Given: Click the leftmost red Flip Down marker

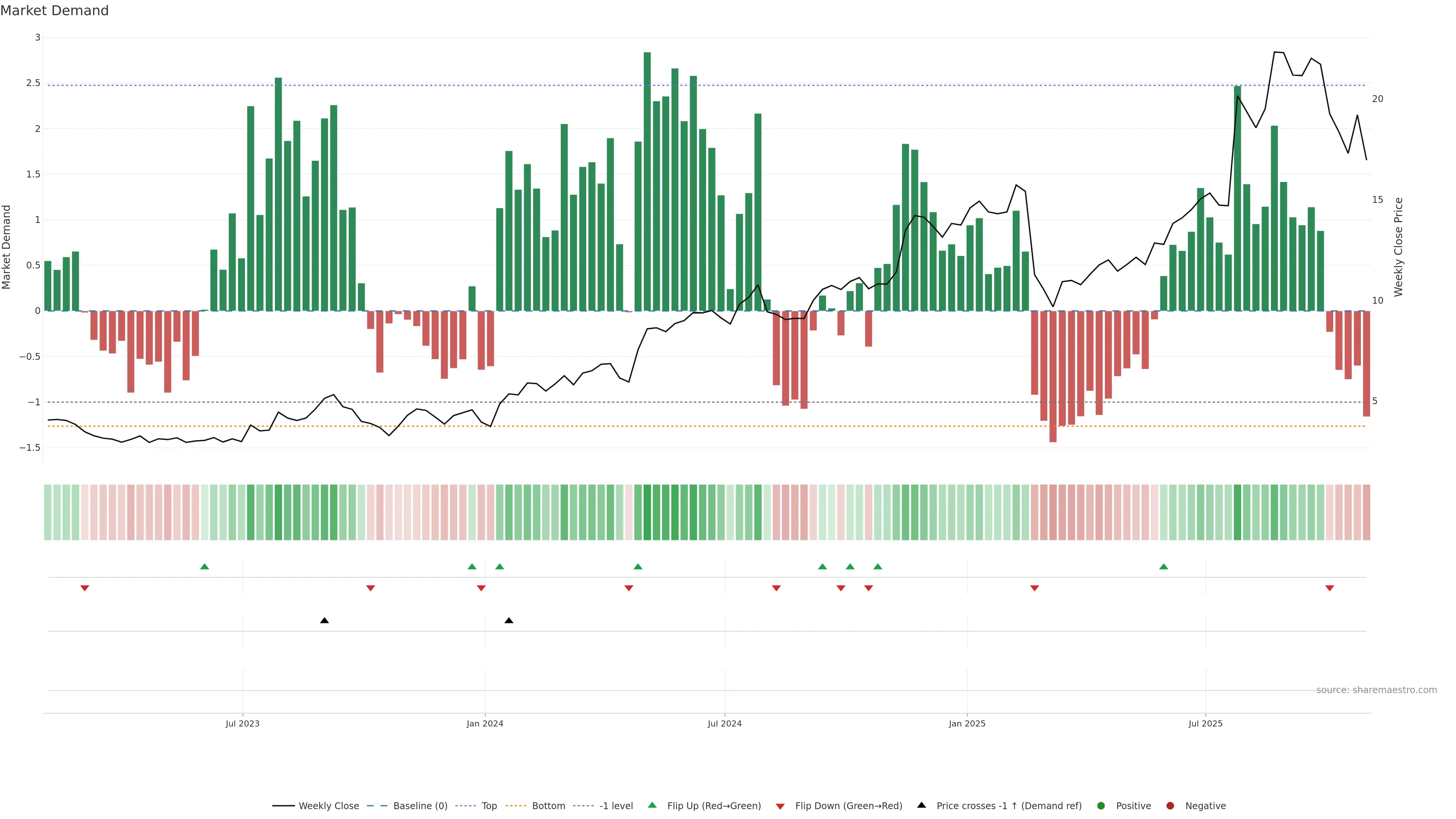Looking at the screenshot, I should tap(85, 588).
